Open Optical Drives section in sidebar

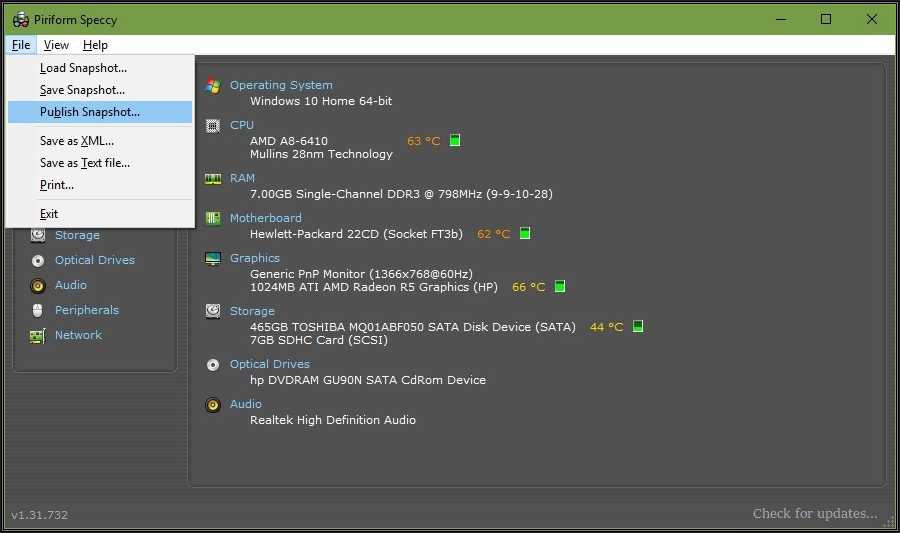(95, 260)
